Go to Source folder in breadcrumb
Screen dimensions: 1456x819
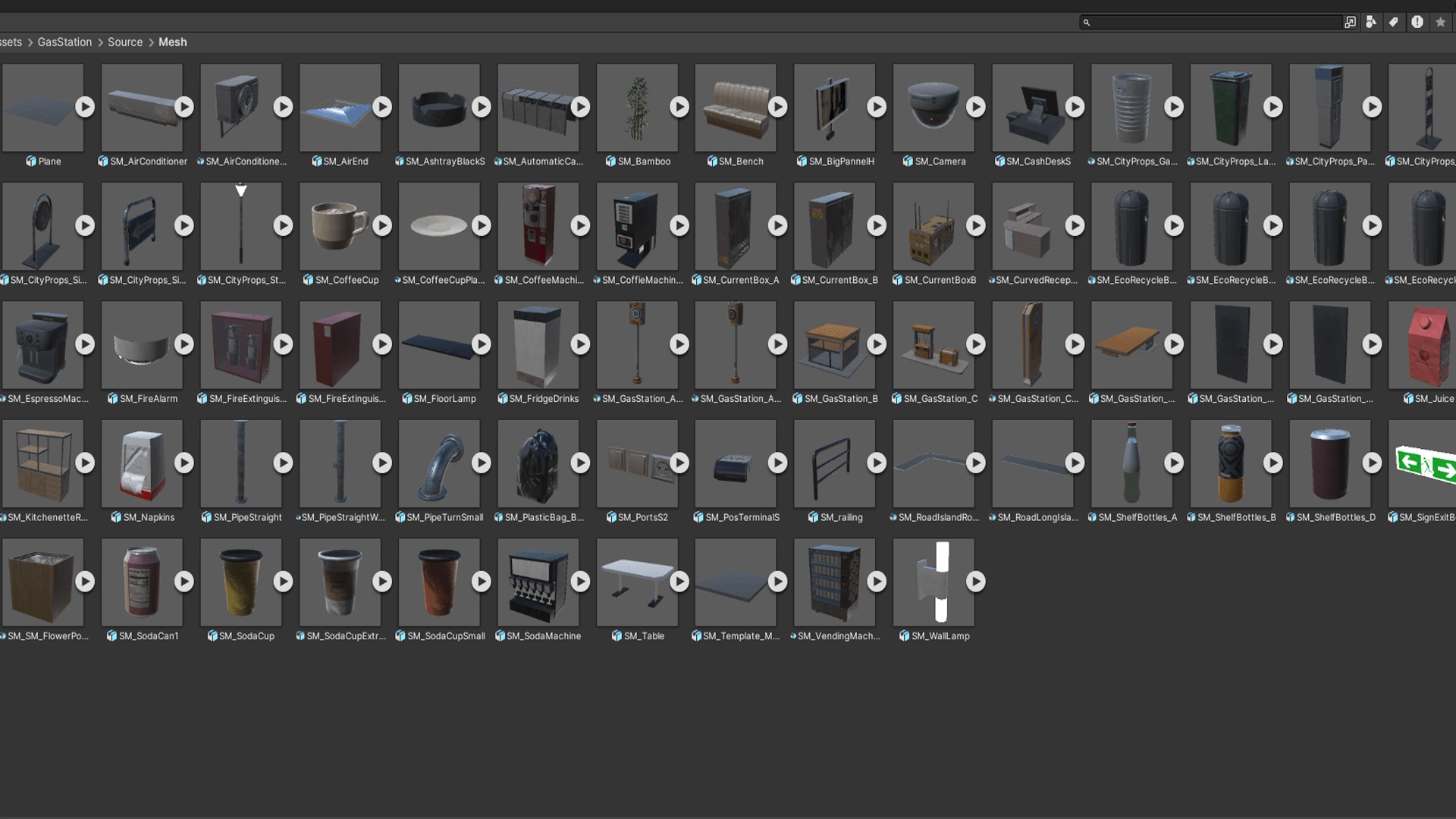pos(125,42)
